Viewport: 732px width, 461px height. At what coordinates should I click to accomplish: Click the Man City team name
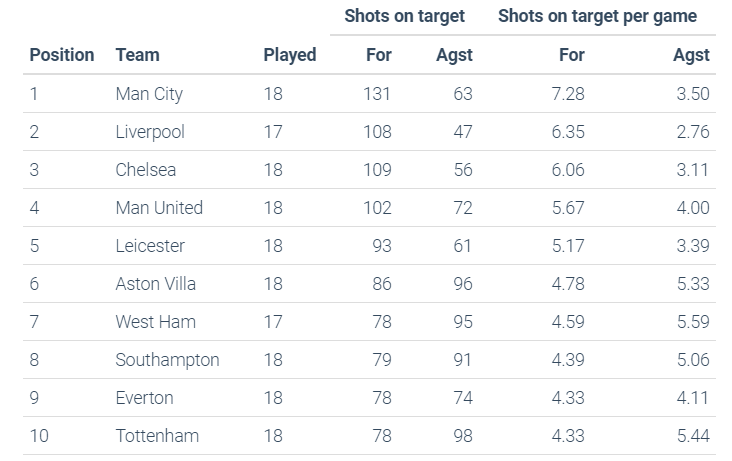click(x=149, y=94)
